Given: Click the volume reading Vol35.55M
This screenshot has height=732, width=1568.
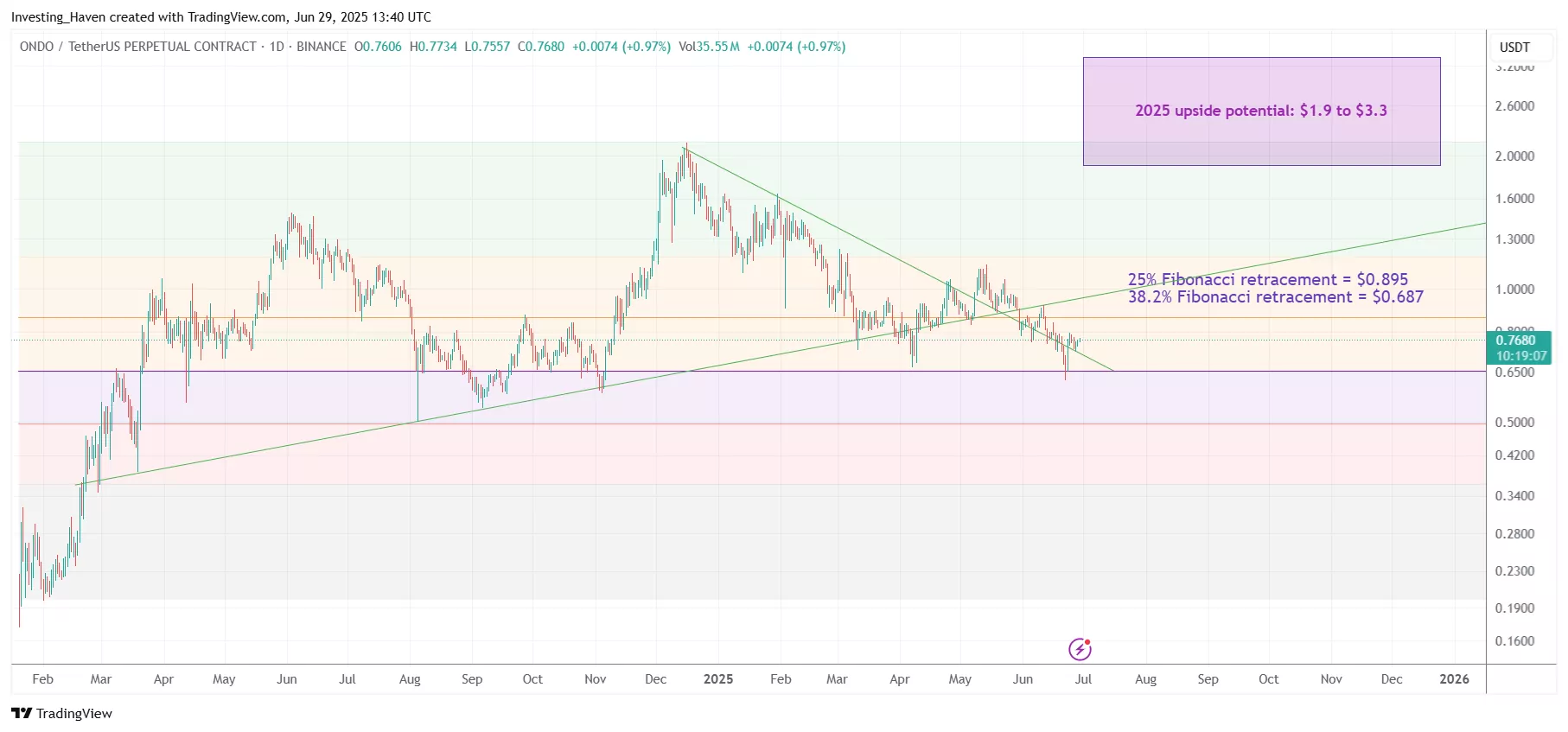Looking at the screenshot, I should [709, 47].
